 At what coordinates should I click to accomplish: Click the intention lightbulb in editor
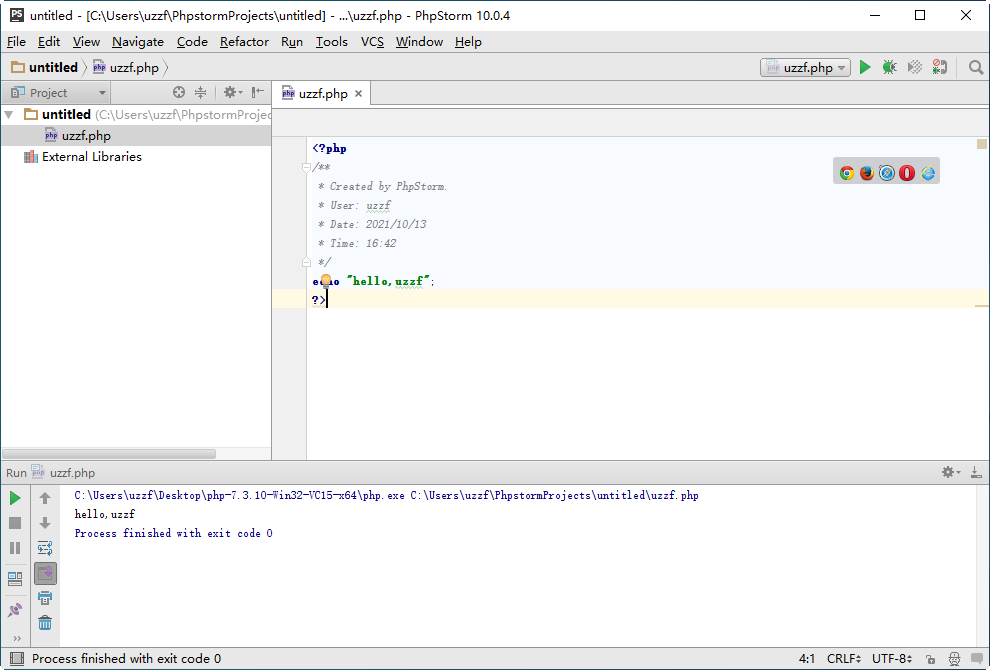pos(326,280)
